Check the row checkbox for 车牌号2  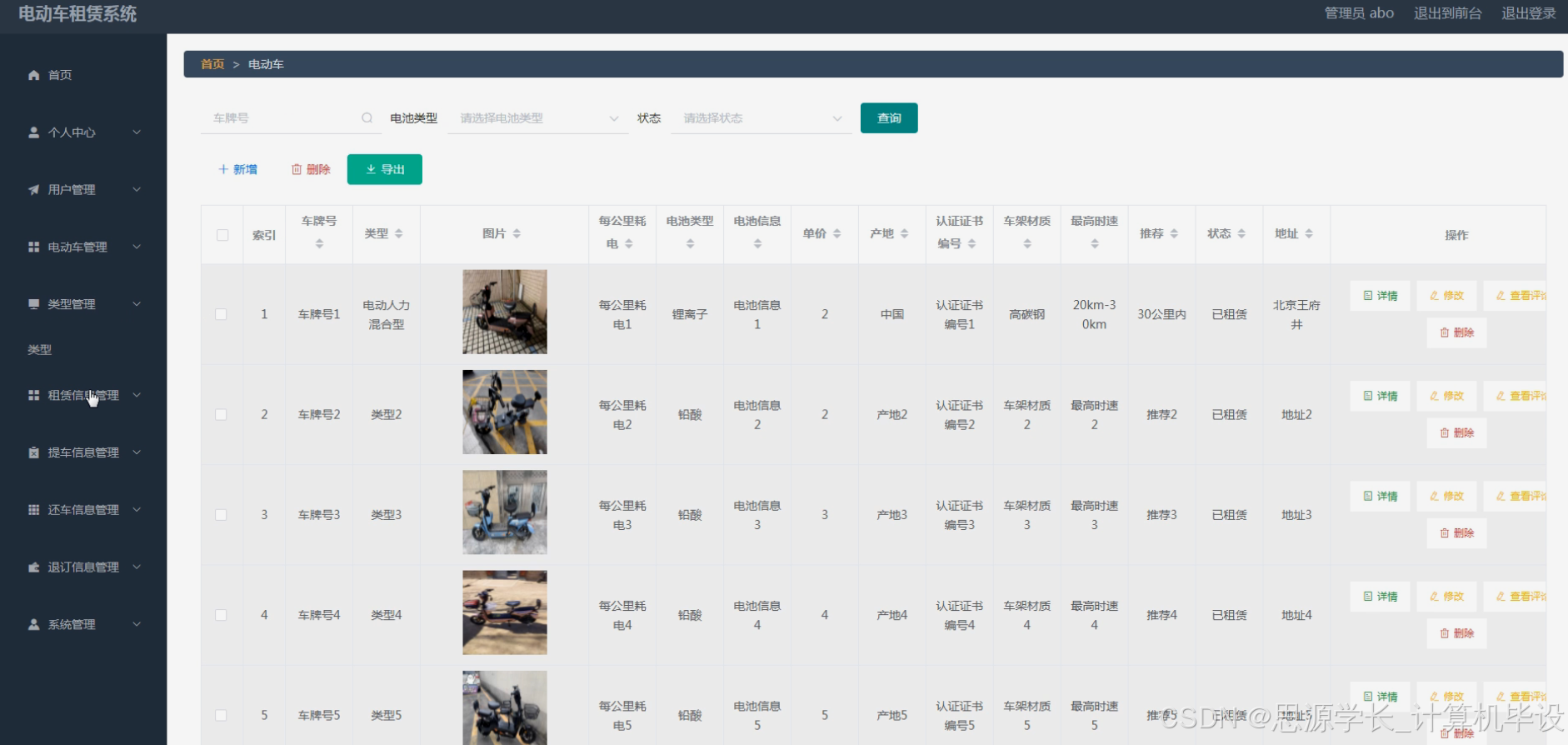tap(221, 414)
